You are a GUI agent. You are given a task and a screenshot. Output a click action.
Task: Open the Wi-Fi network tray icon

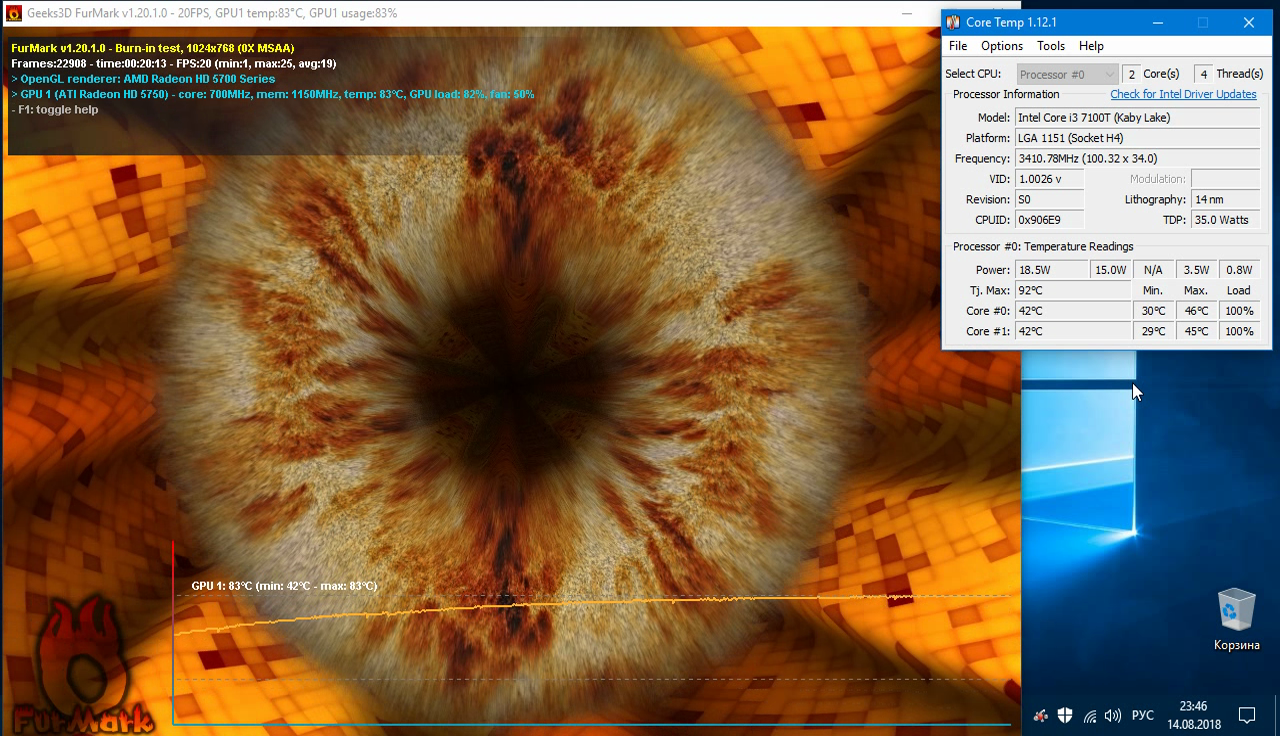click(x=1090, y=715)
